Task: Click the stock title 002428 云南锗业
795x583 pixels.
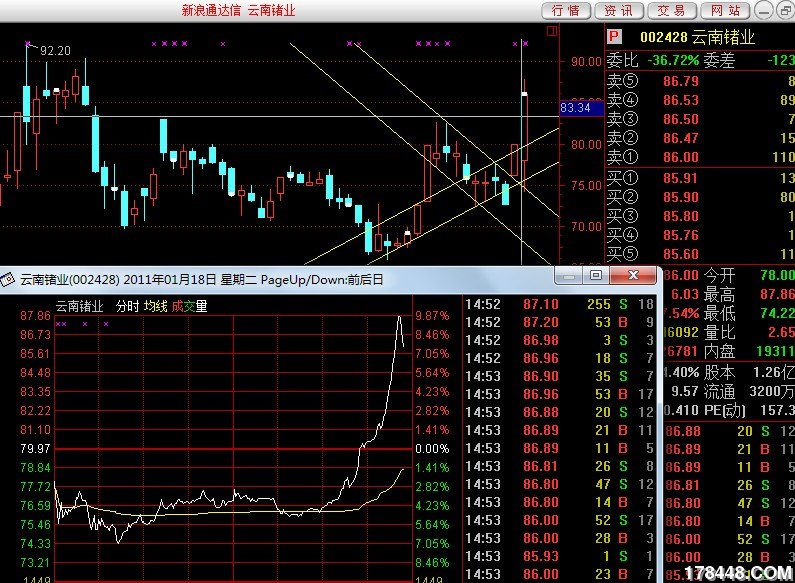Action: pos(697,37)
